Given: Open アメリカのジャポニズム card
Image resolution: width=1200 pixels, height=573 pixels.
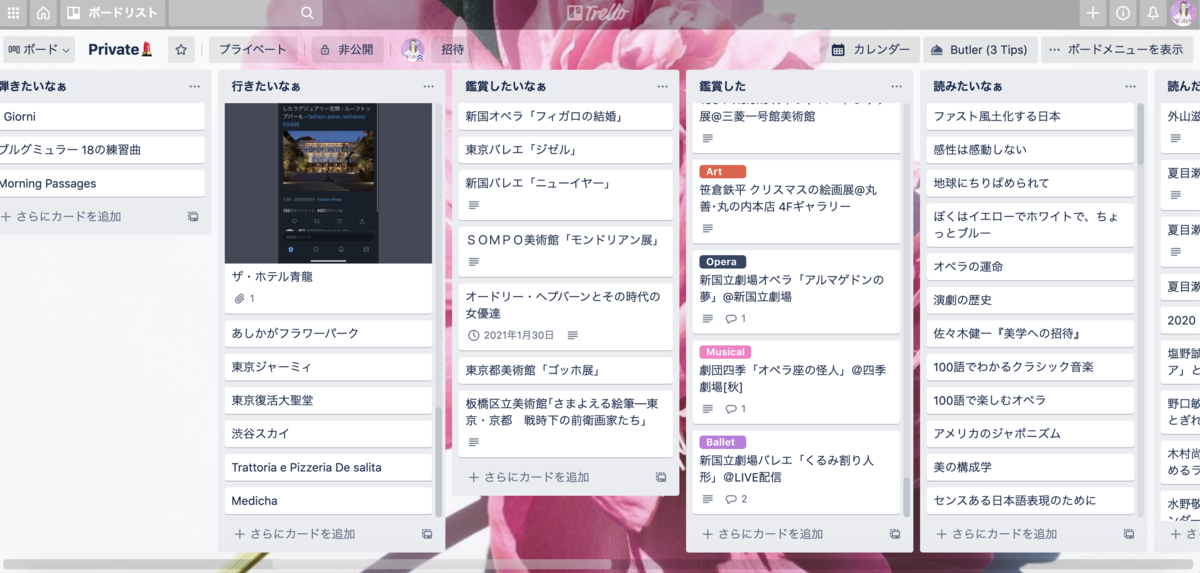Looking at the screenshot, I should pos(1031,434).
